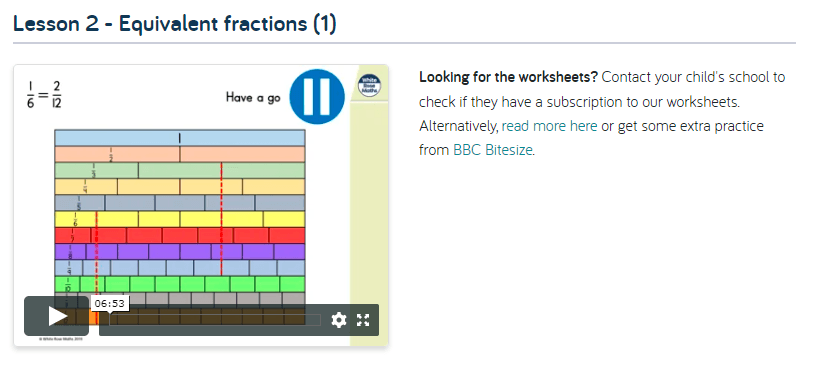
Task: Seek using the video progress bar
Action: click(x=215, y=320)
